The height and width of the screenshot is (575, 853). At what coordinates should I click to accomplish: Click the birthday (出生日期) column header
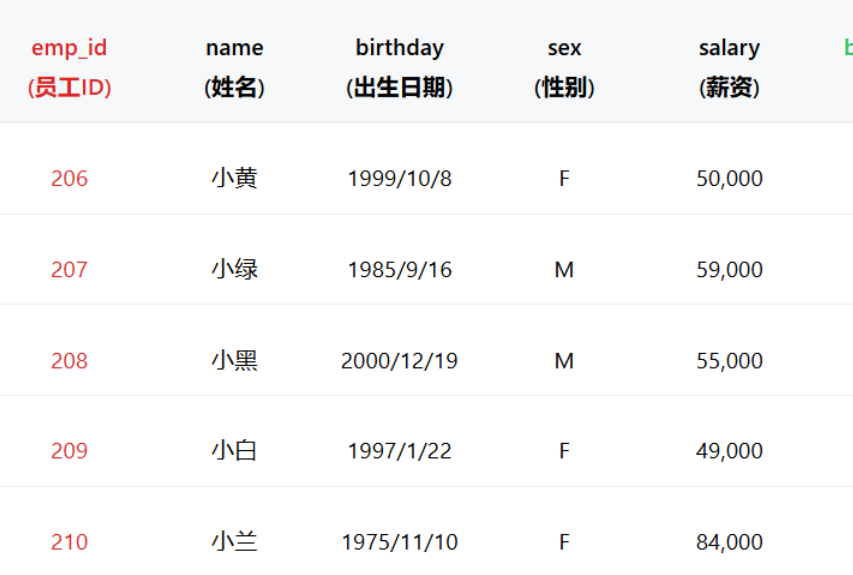pos(399,67)
